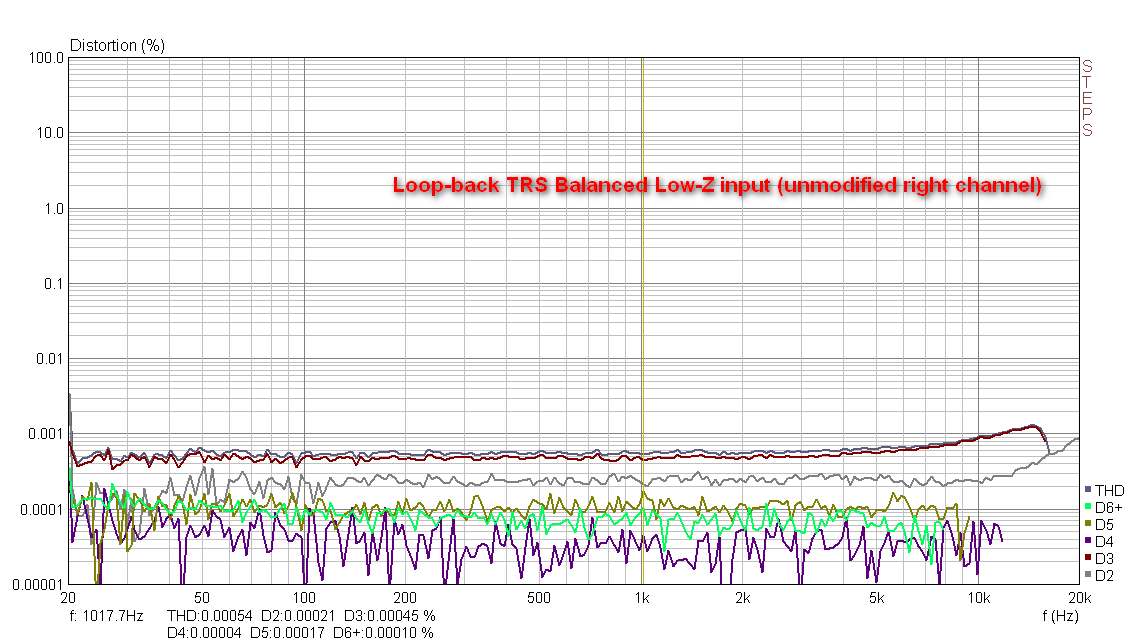1132x642 pixels.
Task: Click the D6+:0.00010 % readout
Action: point(383,633)
